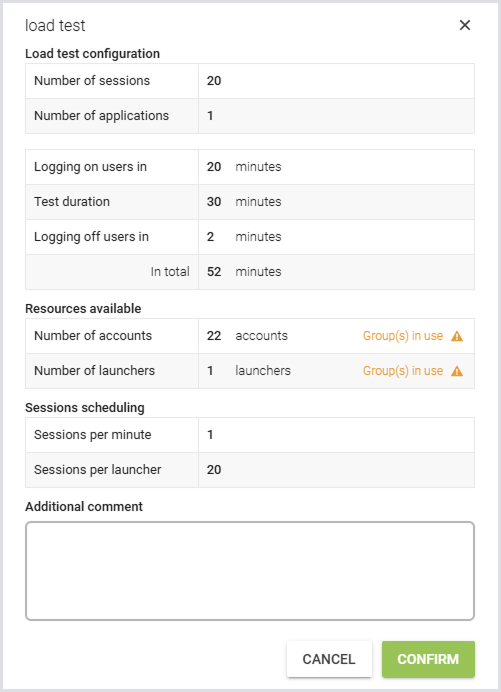The width and height of the screenshot is (501, 692).
Task: Click 'Group(s) in use' in launchers row
Action: pos(403,371)
